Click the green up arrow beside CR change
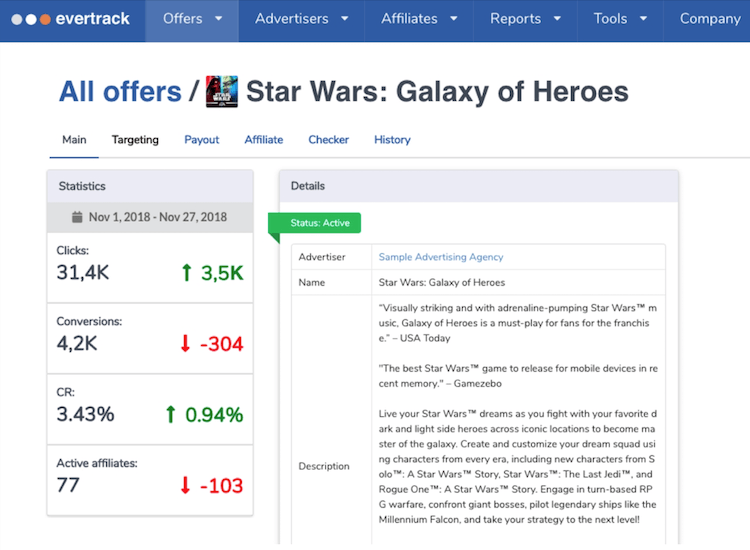750x550 pixels. click(170, 414)
